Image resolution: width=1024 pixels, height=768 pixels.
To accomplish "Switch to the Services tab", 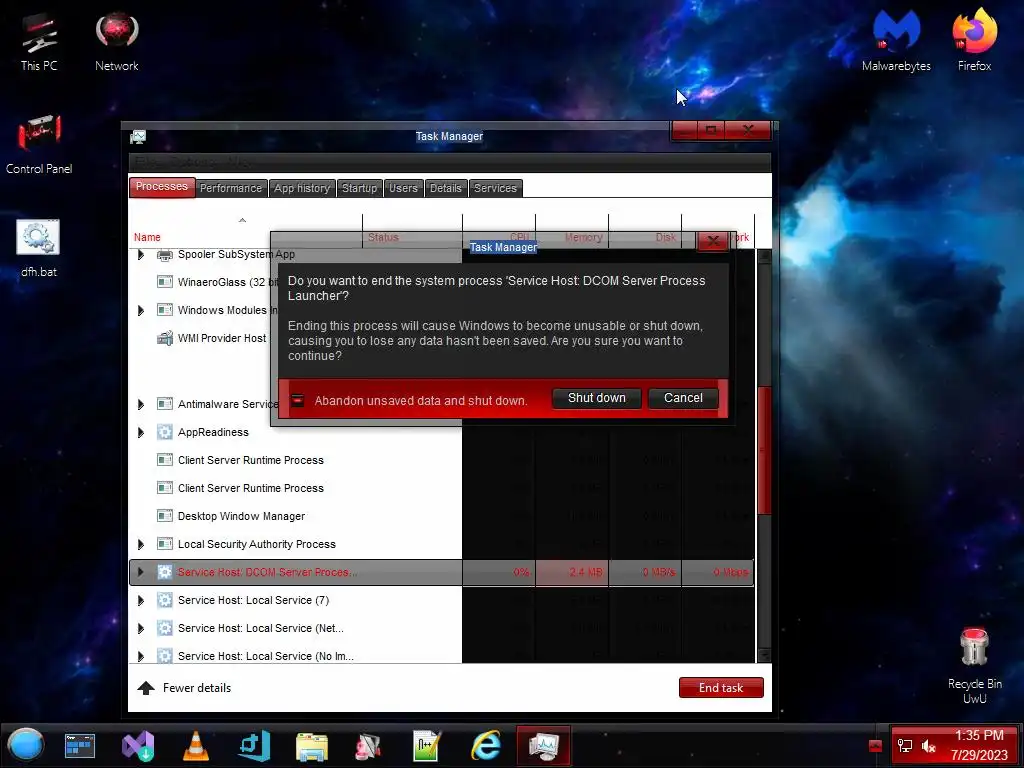I will click(496, 188).
